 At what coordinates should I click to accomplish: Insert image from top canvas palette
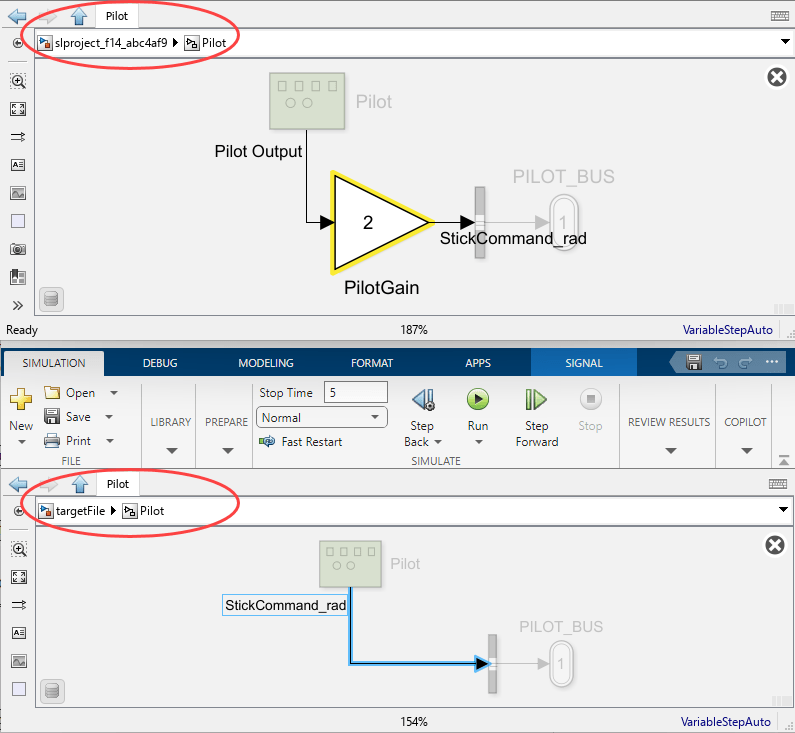coord(18,193)
